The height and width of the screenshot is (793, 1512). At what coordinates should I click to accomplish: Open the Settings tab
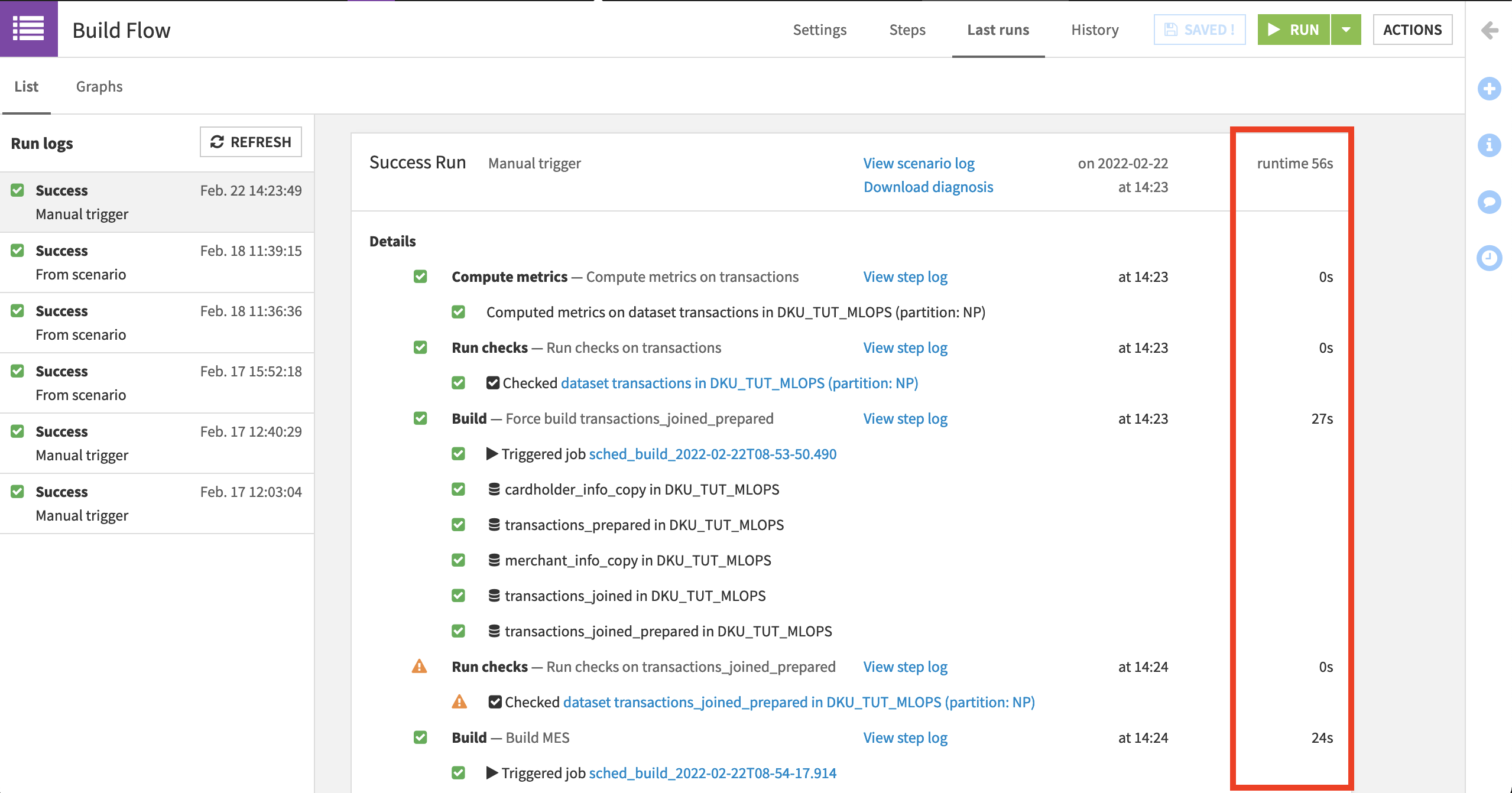(819, 30)
